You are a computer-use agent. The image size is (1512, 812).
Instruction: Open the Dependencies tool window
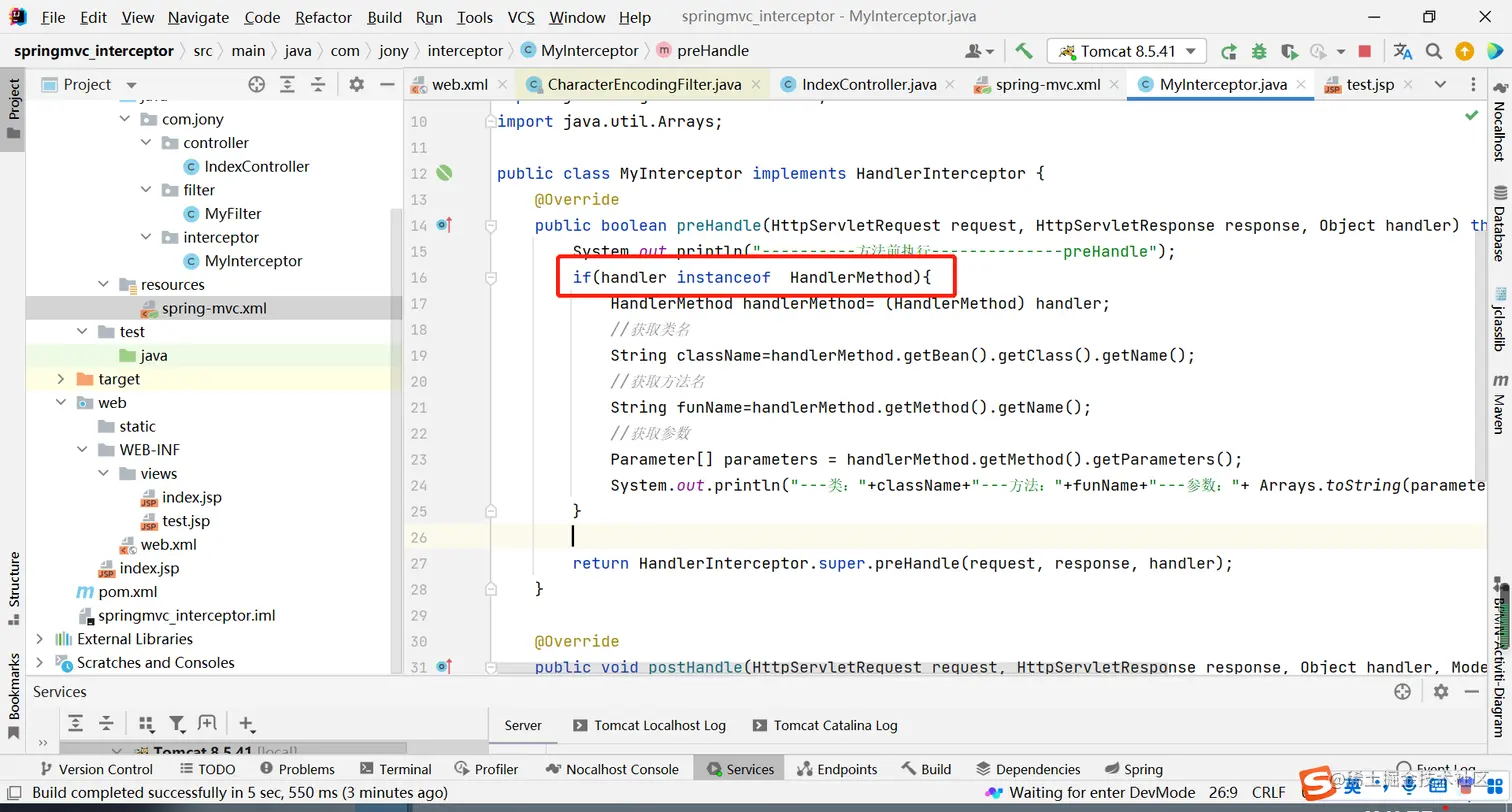coord(1028,769)
